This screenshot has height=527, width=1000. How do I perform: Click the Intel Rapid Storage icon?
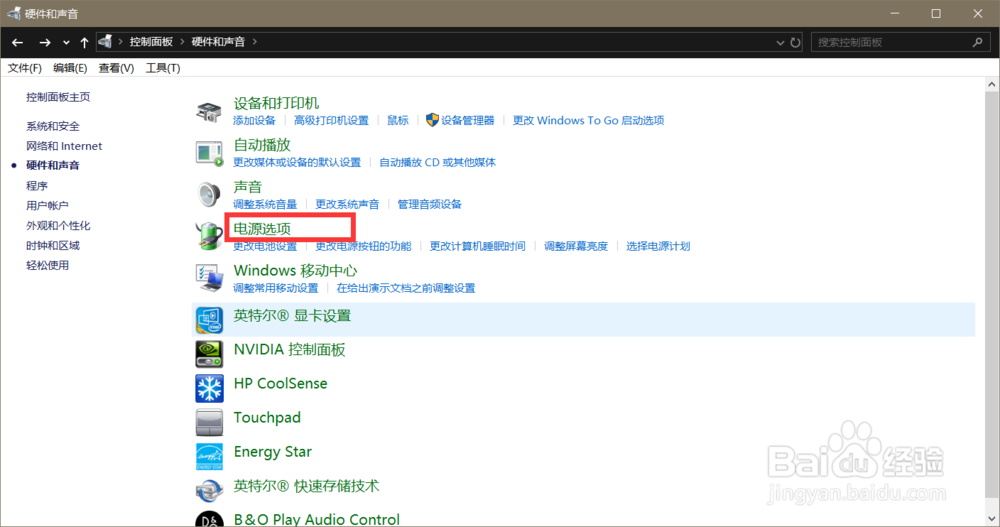(x=209, y=490)
